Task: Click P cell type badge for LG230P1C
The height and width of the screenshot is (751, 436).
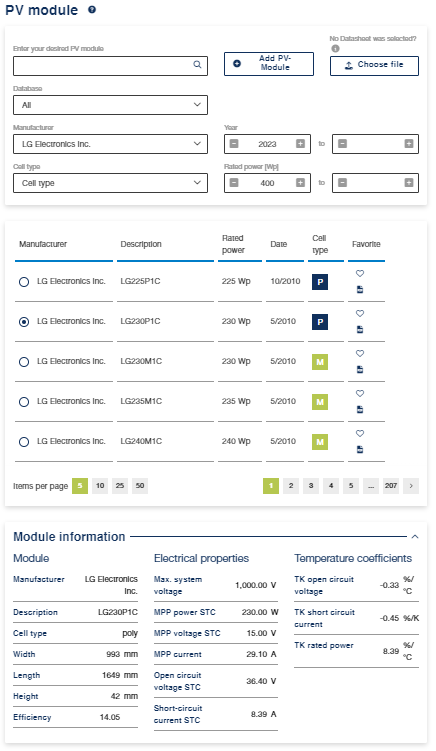Action: pos(320,322)
